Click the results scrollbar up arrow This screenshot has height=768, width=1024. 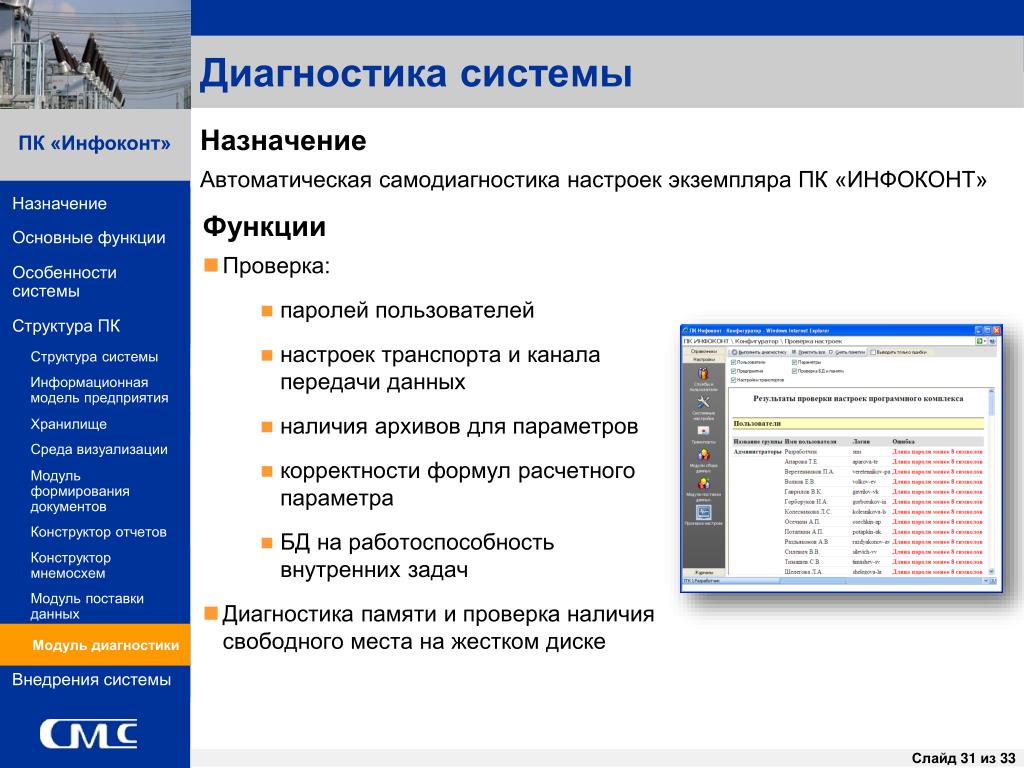[991, 391]
